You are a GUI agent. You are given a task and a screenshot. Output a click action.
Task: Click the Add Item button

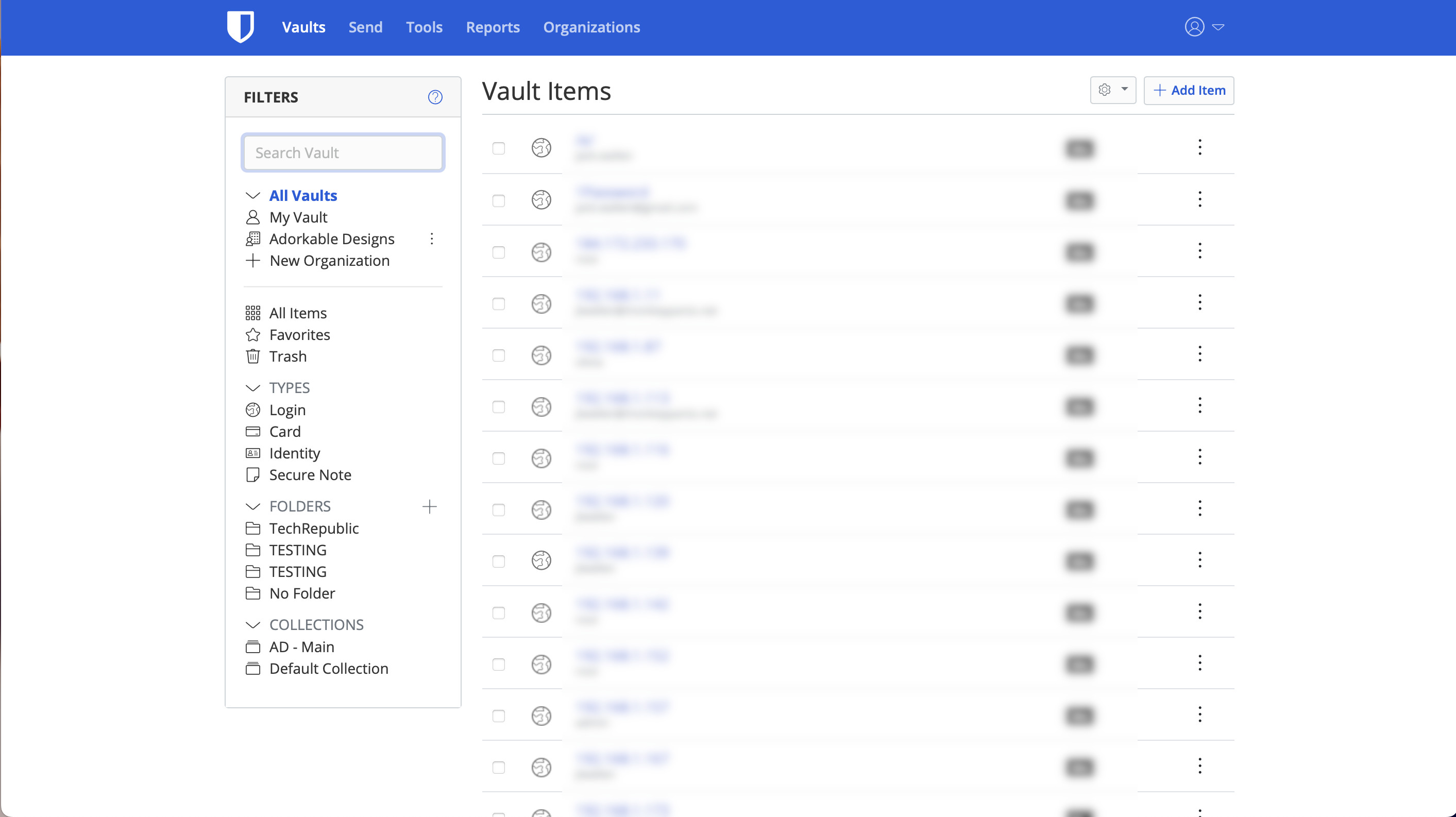point(1188,90)
